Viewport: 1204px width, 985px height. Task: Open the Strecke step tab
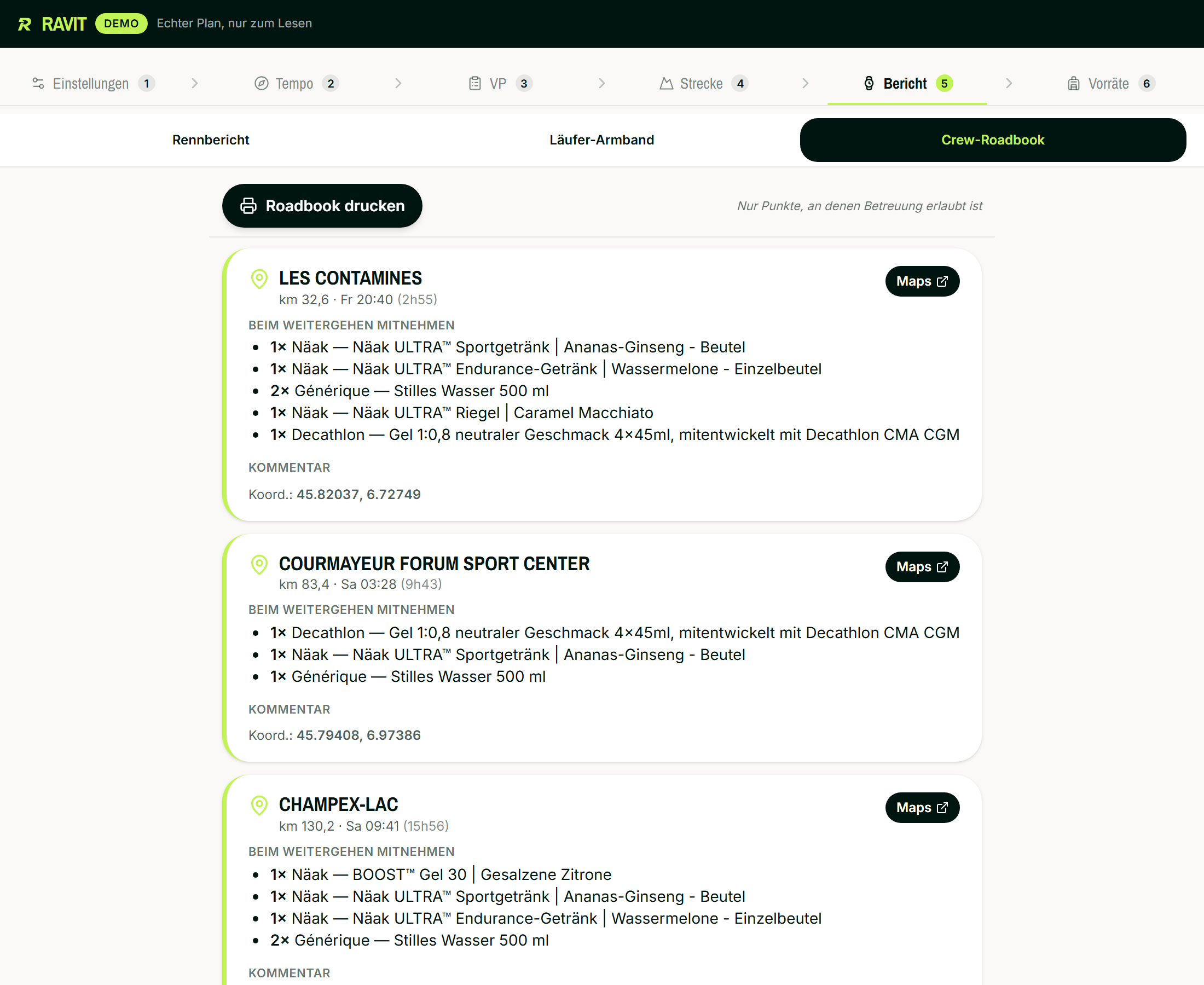(x=704, y=83)
